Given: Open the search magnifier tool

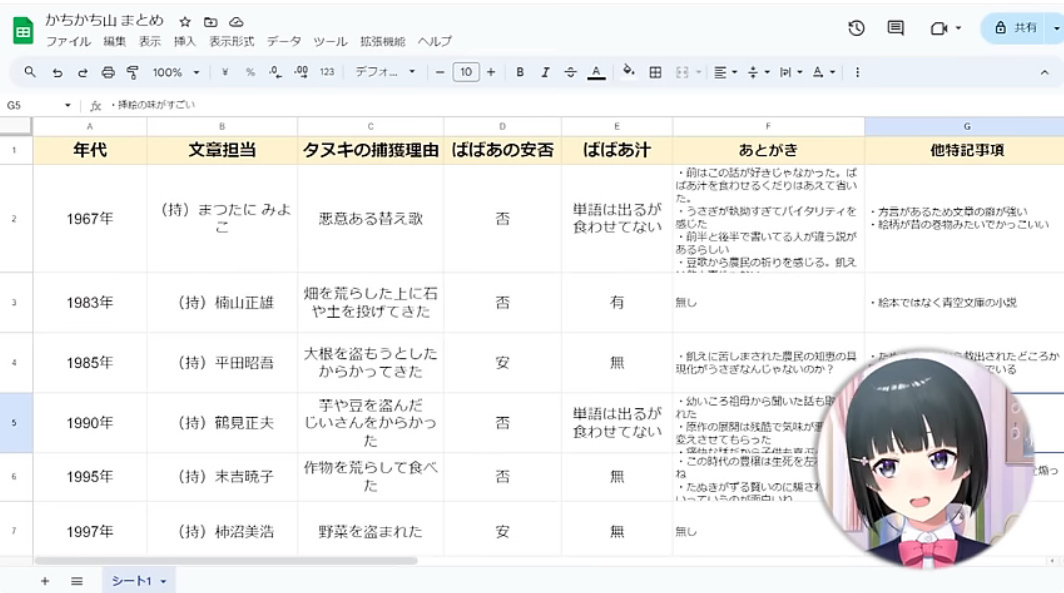Looking at the screenshot, I should point(30,72).
